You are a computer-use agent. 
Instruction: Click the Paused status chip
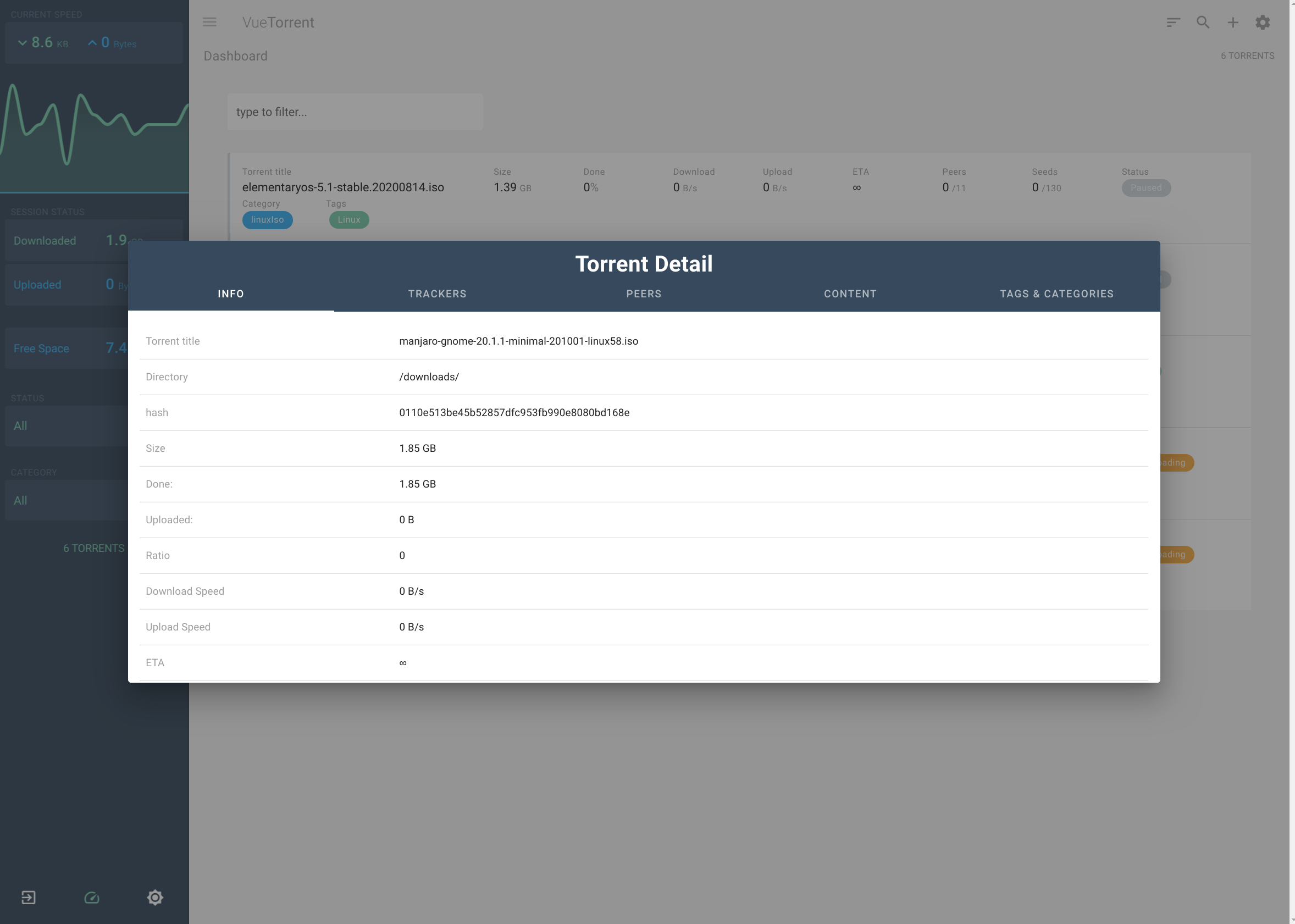coord(1145,188)
